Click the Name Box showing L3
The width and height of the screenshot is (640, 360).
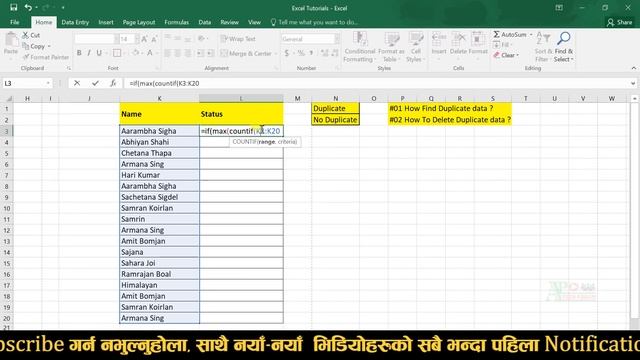tap(25, 83)
